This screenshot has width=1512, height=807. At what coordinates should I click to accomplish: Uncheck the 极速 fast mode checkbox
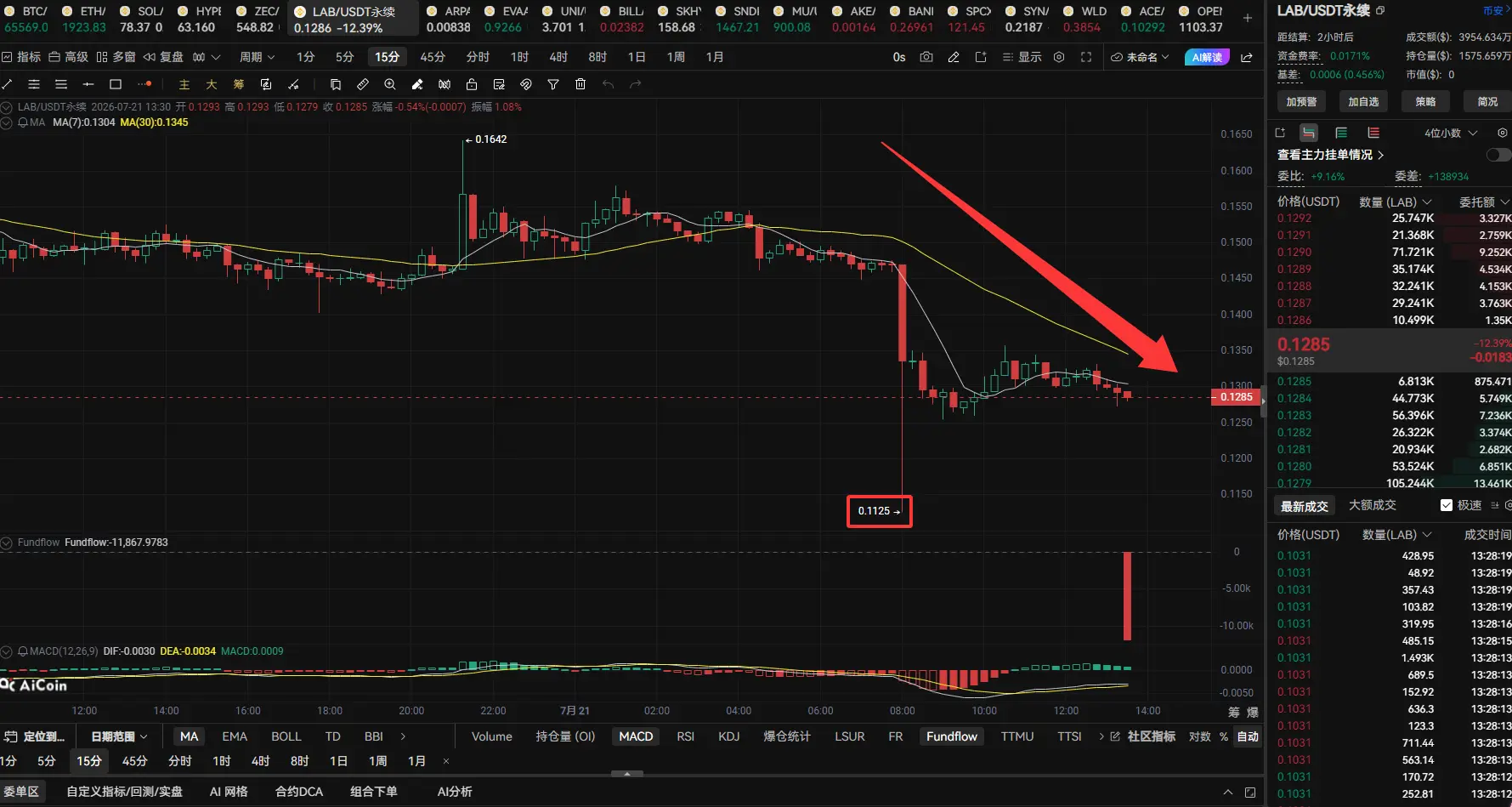pos(1447,505)
